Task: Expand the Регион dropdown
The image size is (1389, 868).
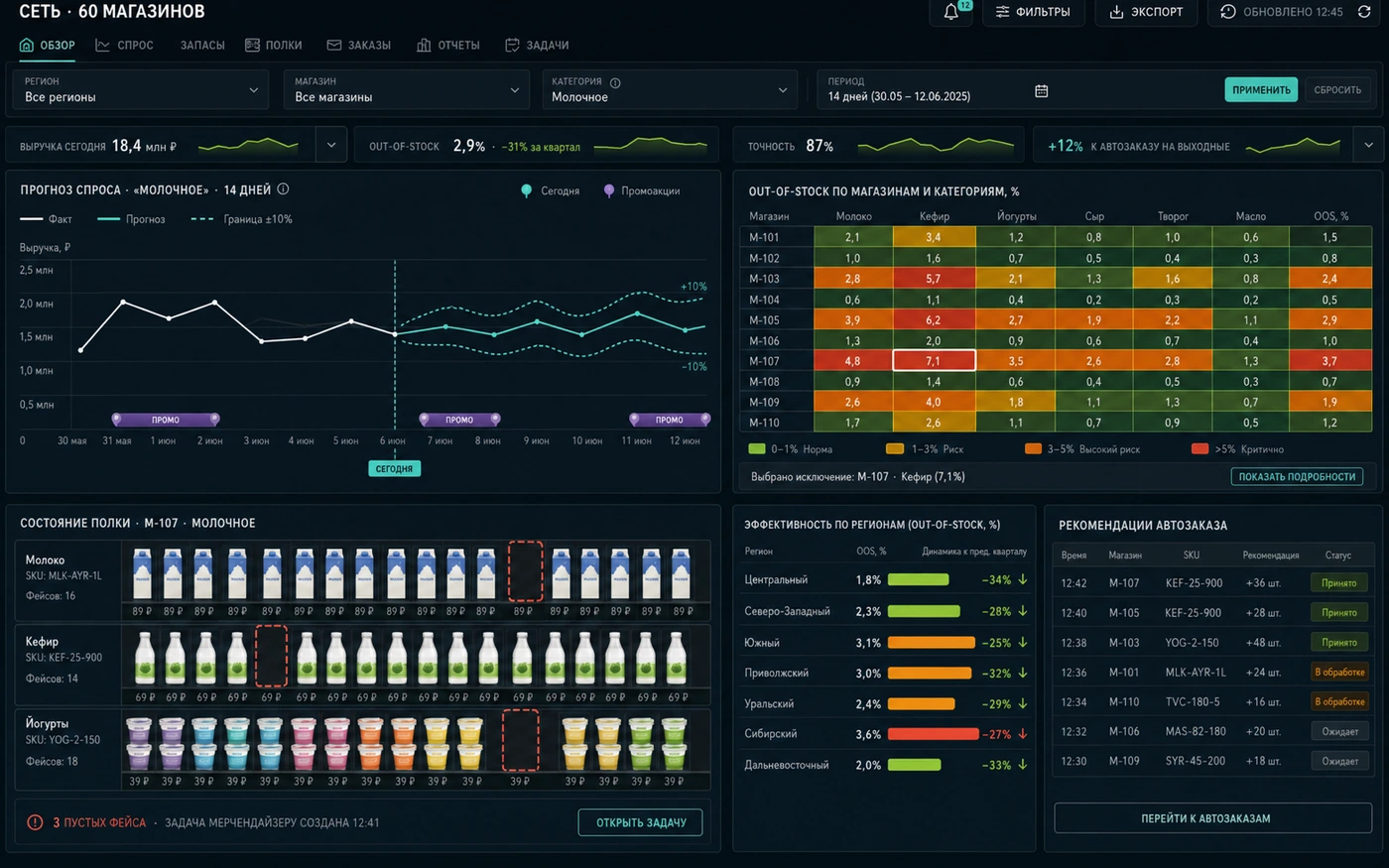Action: coord(141,89)
